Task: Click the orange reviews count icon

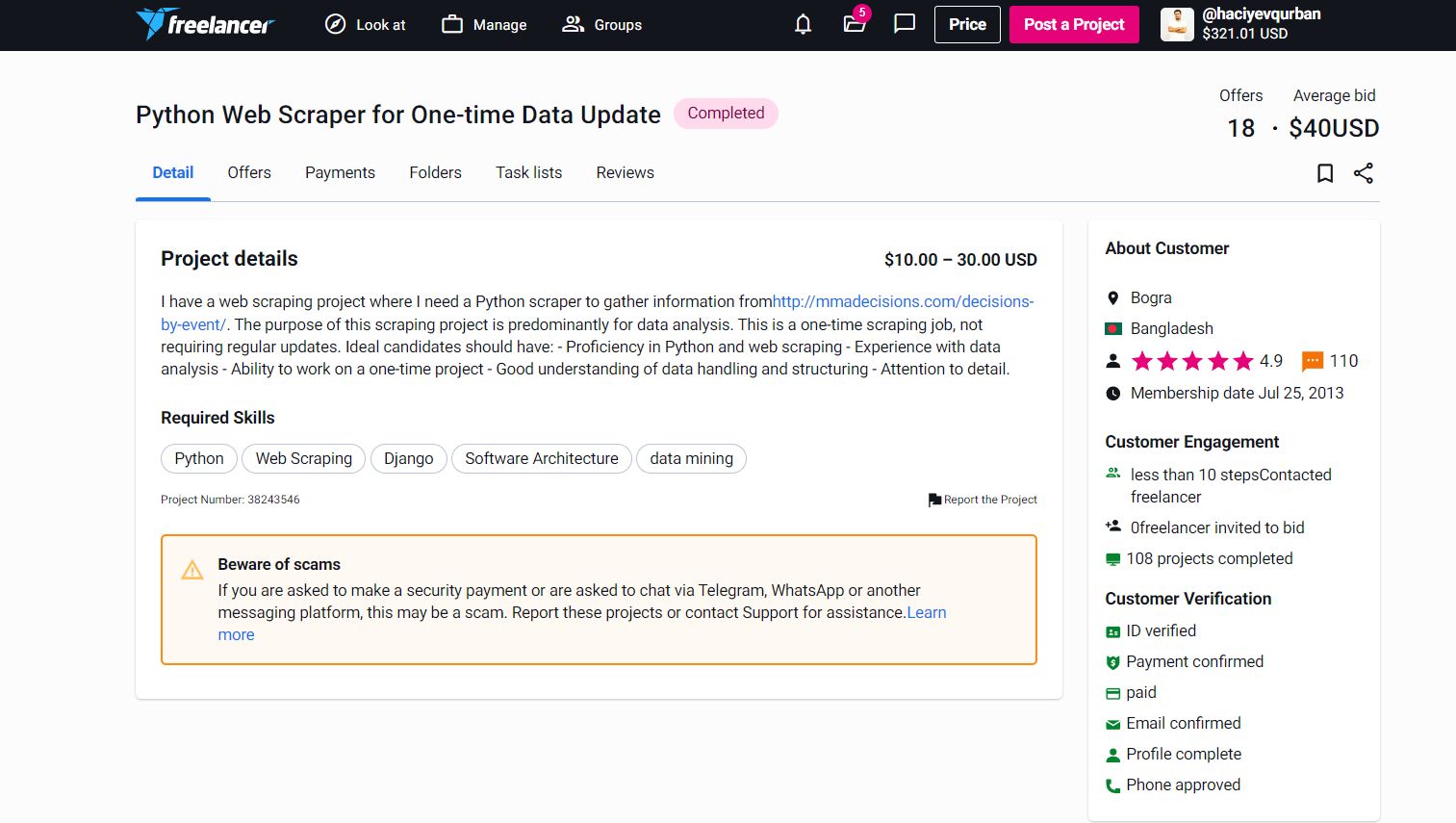Action: tap(1312, 361)
